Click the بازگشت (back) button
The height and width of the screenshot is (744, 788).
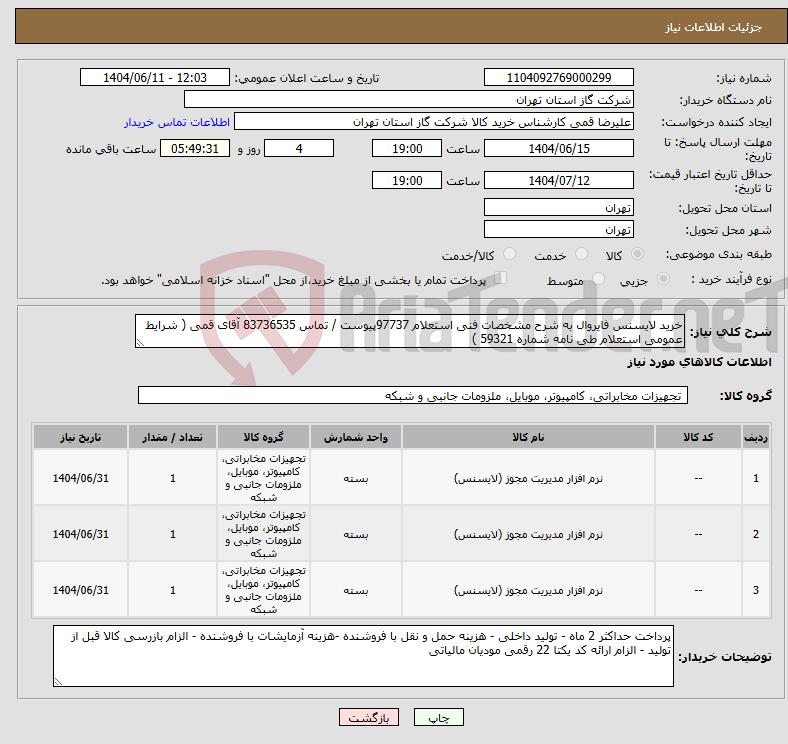(369, 718)
